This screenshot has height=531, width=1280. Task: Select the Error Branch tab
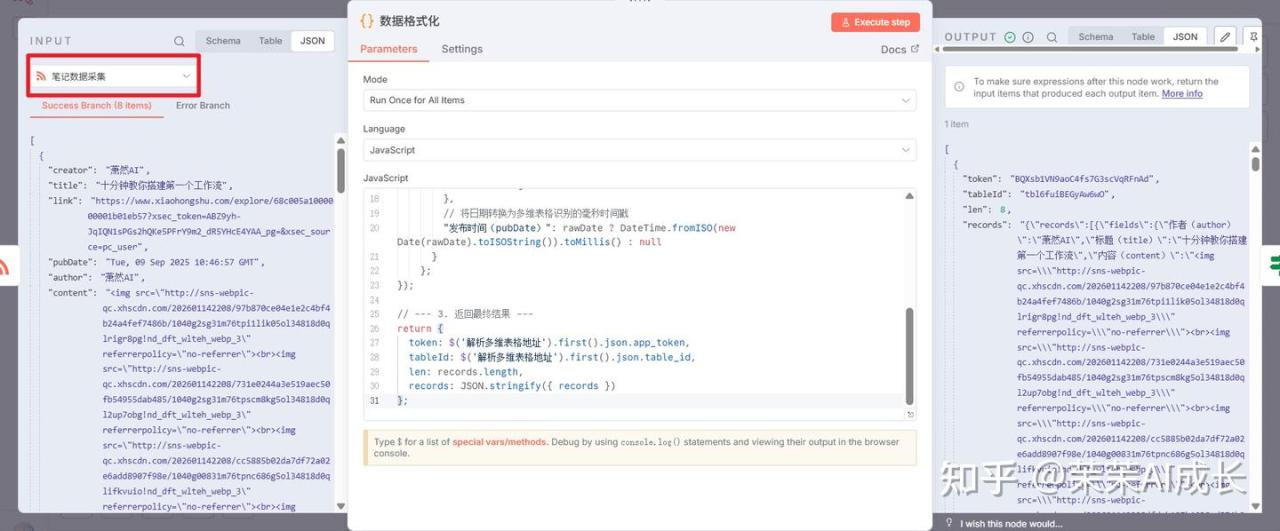203,105
